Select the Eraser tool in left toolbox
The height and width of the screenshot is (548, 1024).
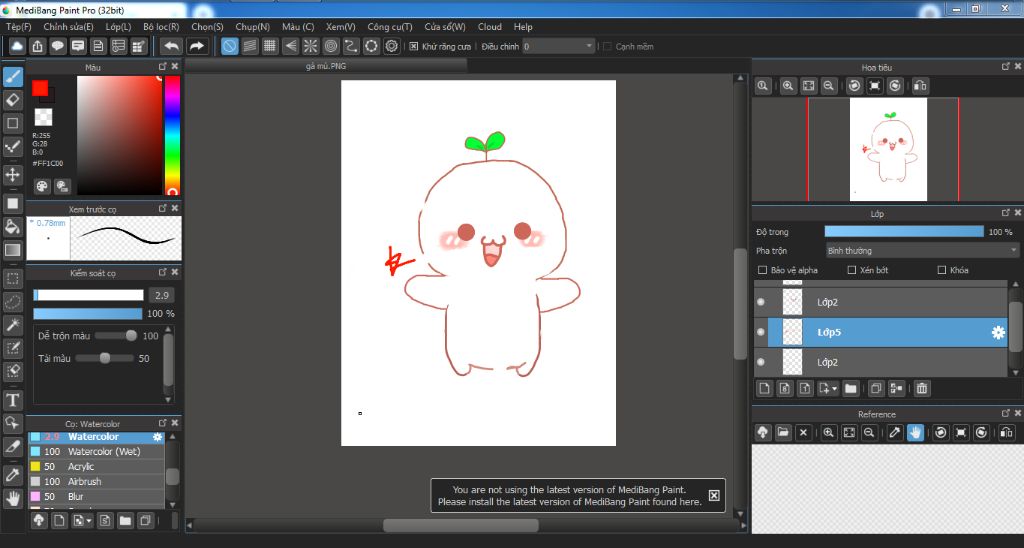[x=12, y=100]
